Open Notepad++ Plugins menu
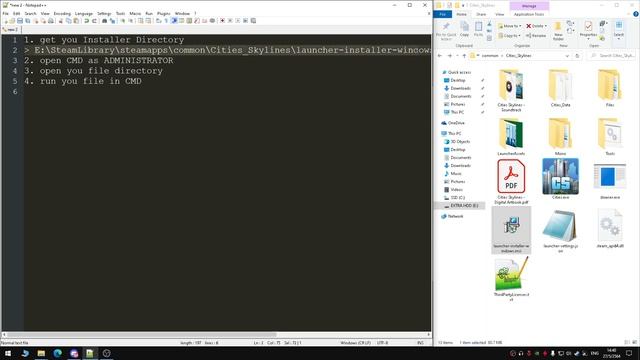640x360 pixels. pos(163,13)
